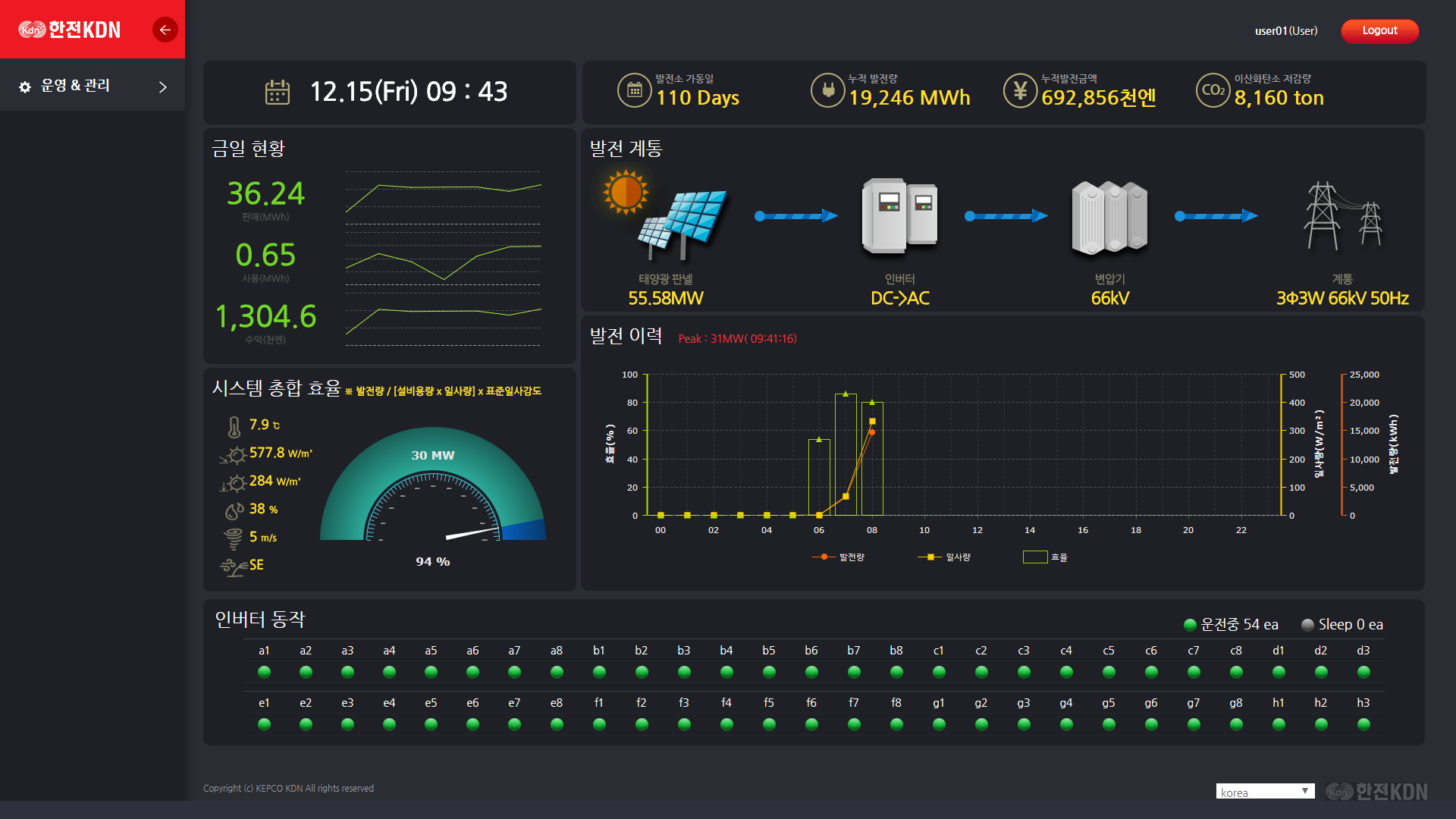Click the 110 Days value
Image resolution: width=1456 pixels, height=819 pixels.
tap(698, 98)
